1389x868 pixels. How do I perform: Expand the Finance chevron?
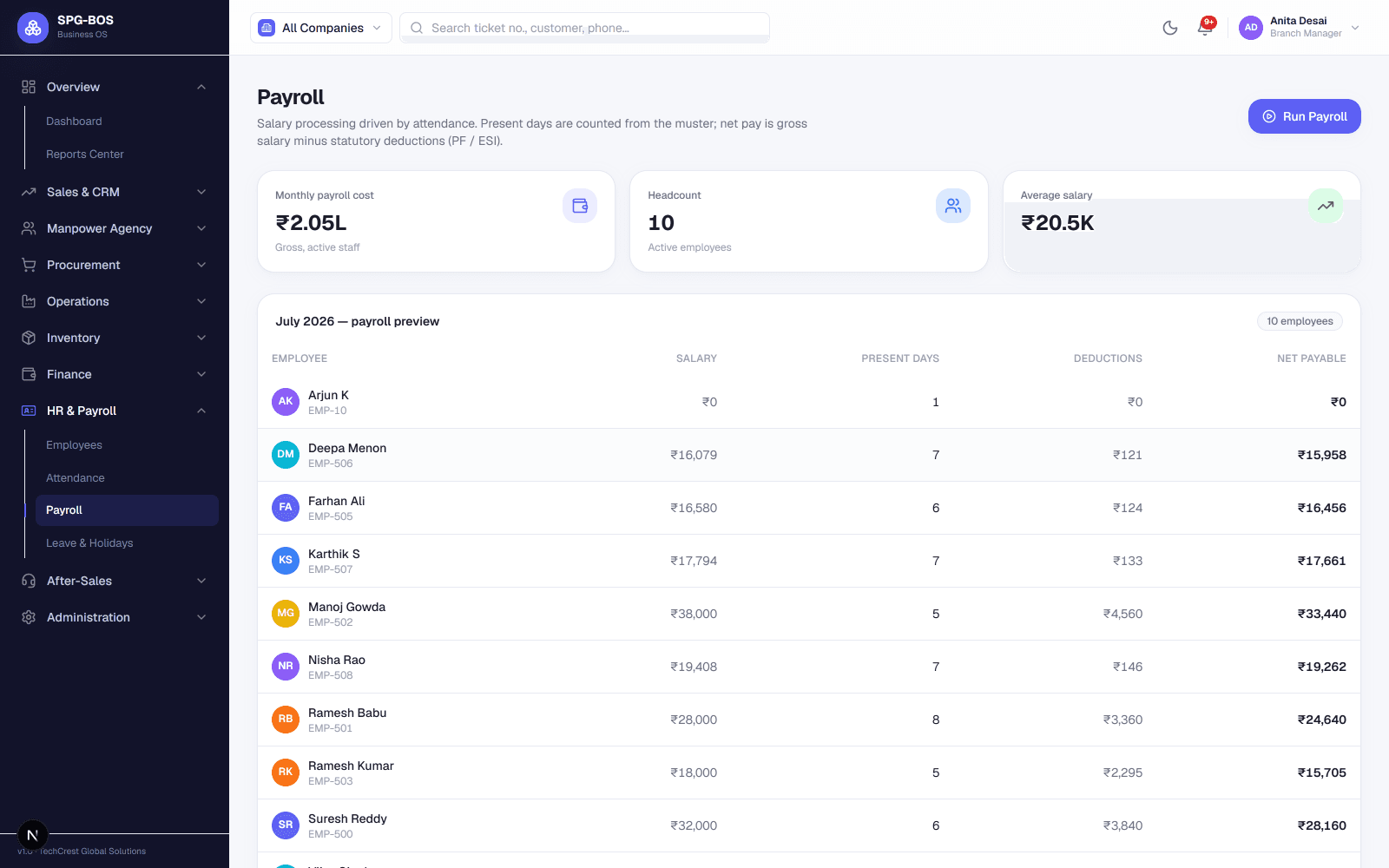201,374
